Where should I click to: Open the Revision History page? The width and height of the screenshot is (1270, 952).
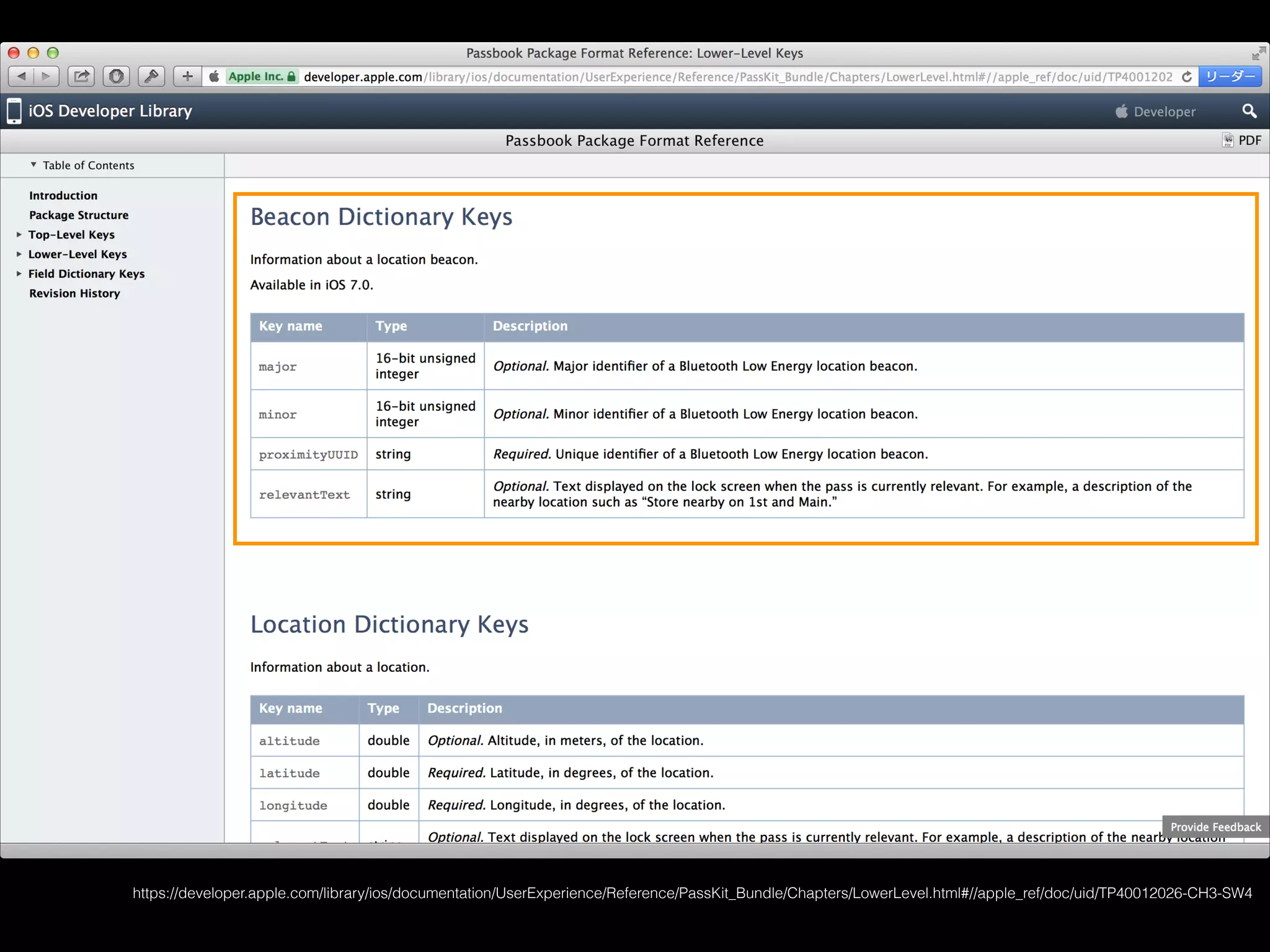point(74,294)
